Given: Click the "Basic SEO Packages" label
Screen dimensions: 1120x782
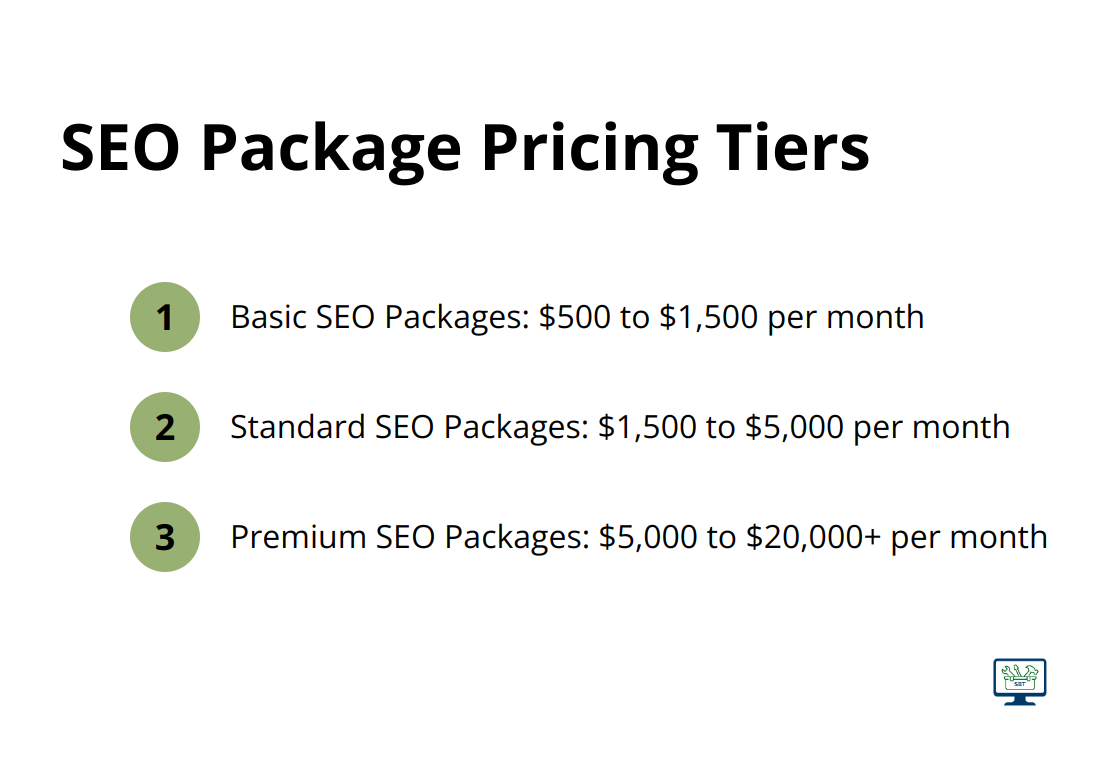Looking at the screenshot, I should coord(379,318).
